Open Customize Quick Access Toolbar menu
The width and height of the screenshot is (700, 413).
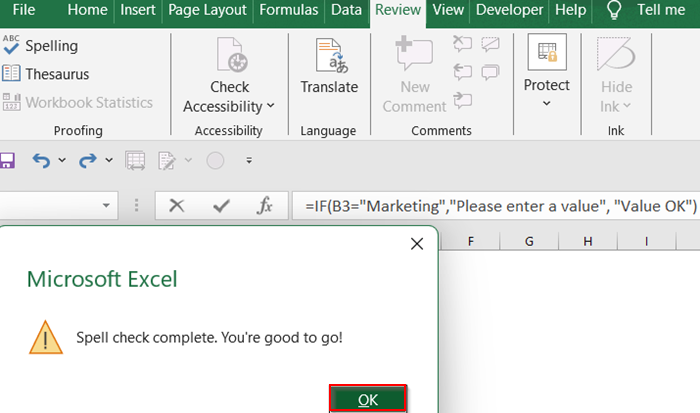[x=249, y=160]
